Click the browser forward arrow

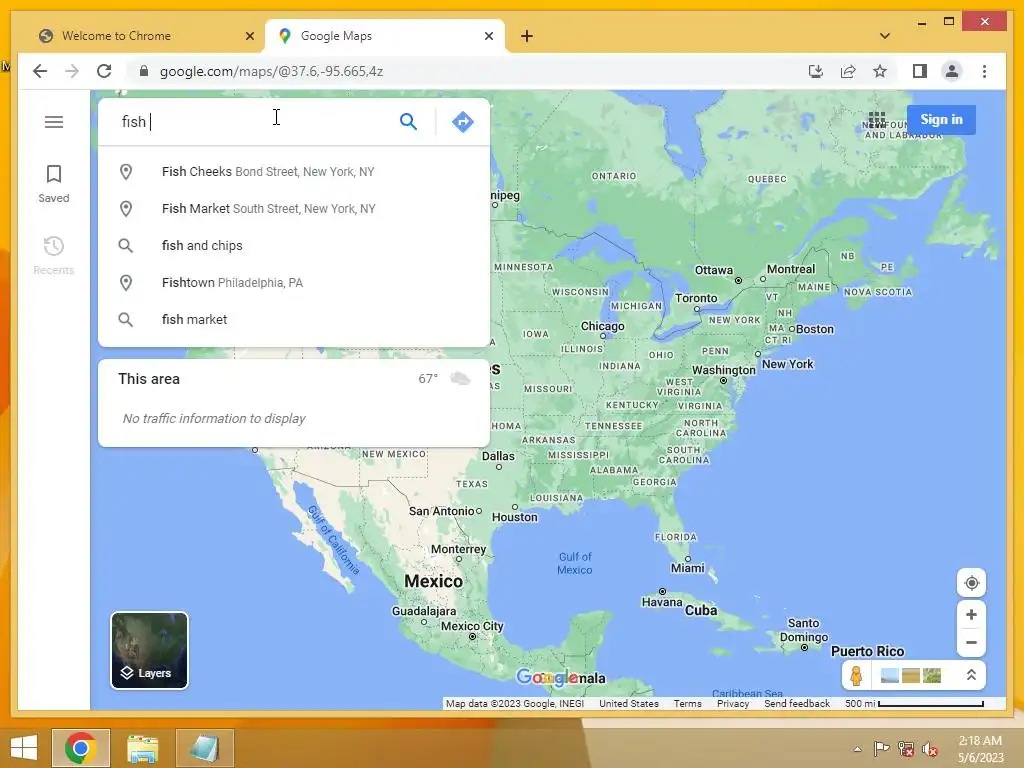click(x=72, y=71)
